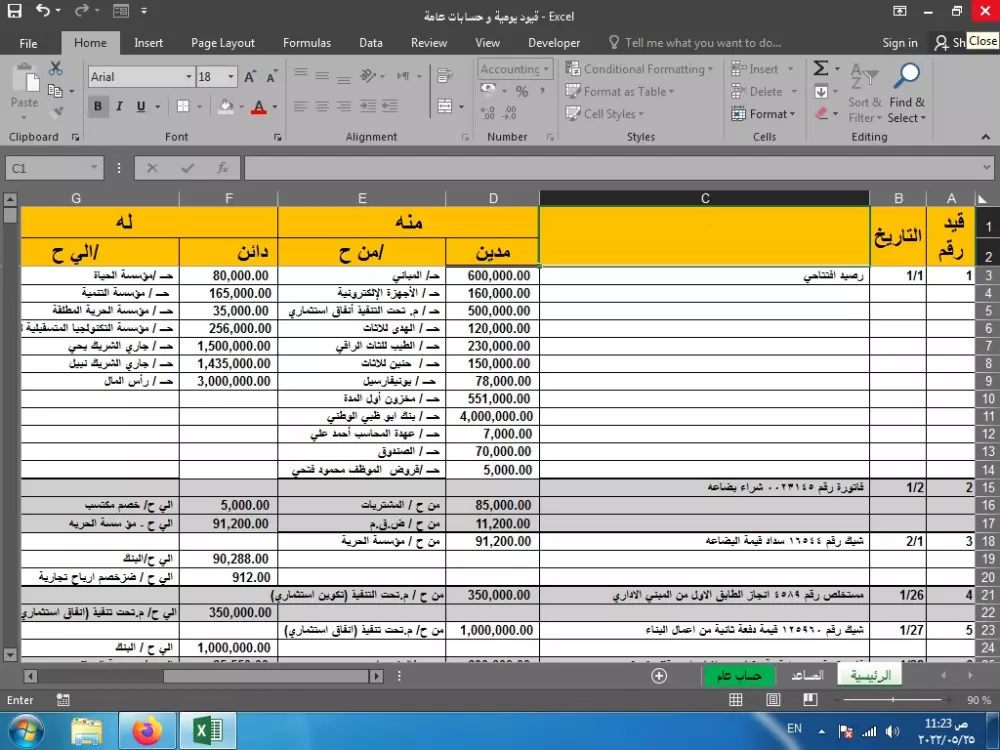Viewport: 1000px width, 750px height.
Task: Click the Orientation angled text icon
Action: [368, 76]
